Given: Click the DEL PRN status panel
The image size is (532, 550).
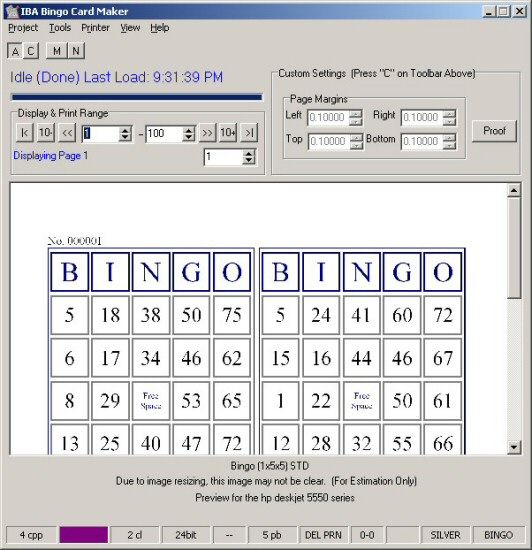Looking at the screenshot, I should pyautogui.click(x=323, y=535).
